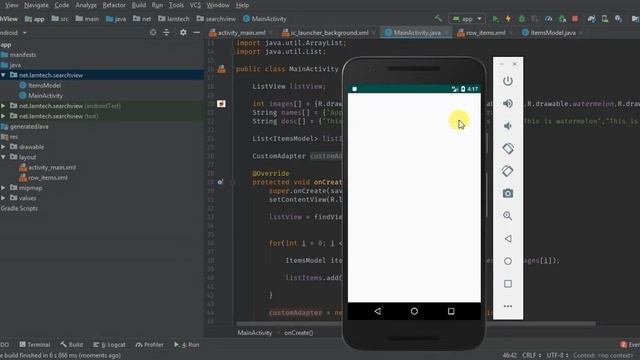Switch to ic_launcher_background.xml tab
This screenshot has width=640, height=360.
[329, 33]
